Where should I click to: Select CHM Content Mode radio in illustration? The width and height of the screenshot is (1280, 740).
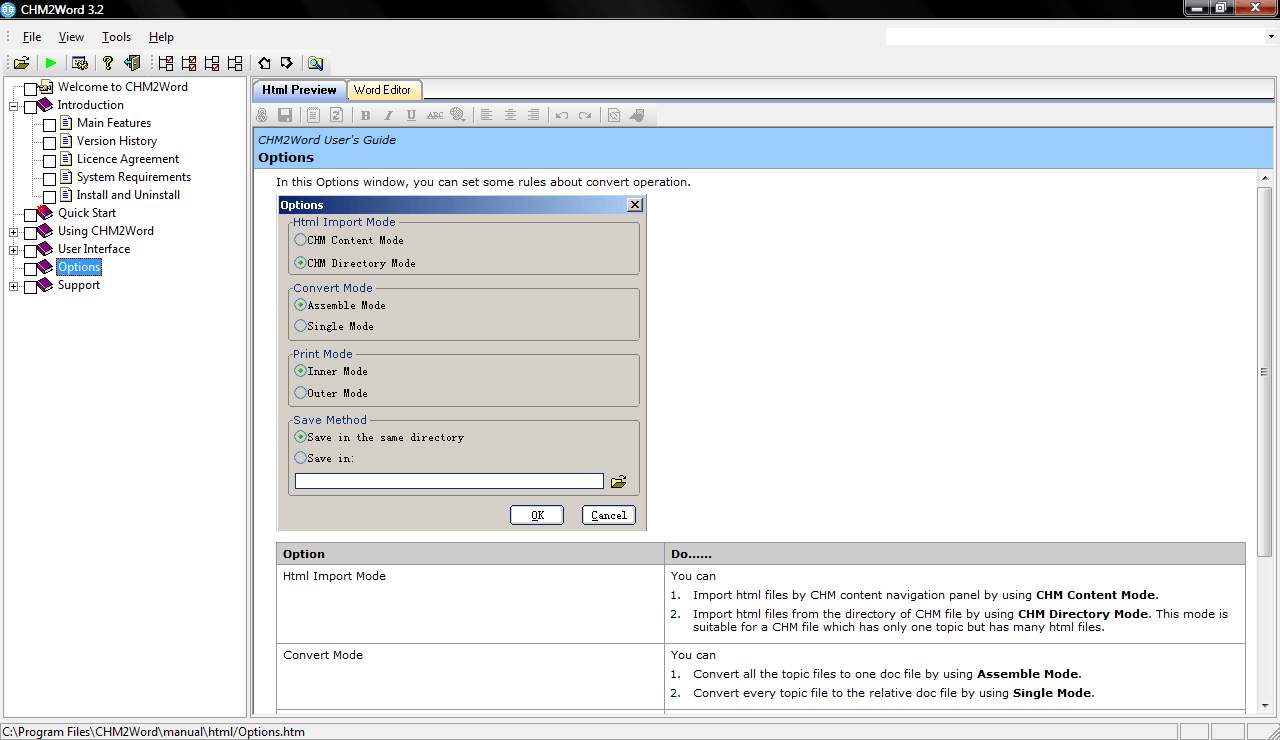[300, 240]
